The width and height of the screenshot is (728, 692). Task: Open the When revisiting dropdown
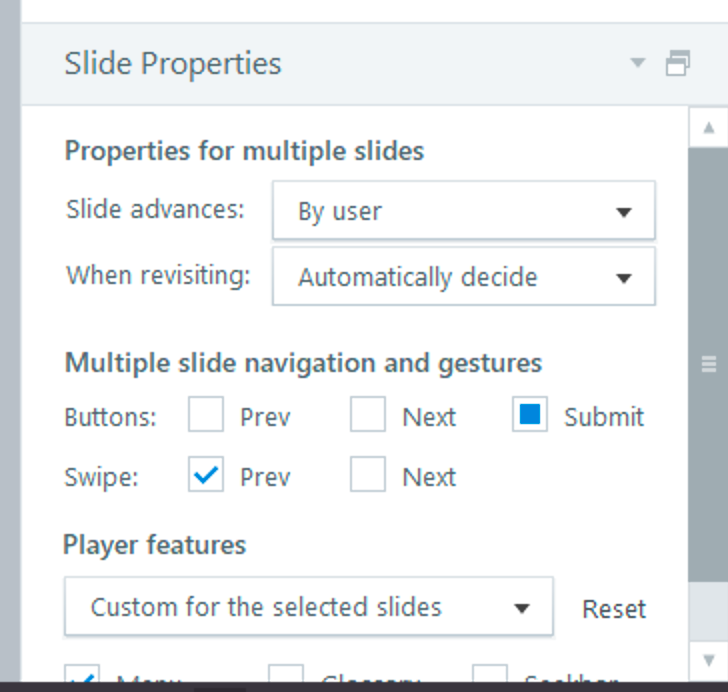(x=463, y=277)
